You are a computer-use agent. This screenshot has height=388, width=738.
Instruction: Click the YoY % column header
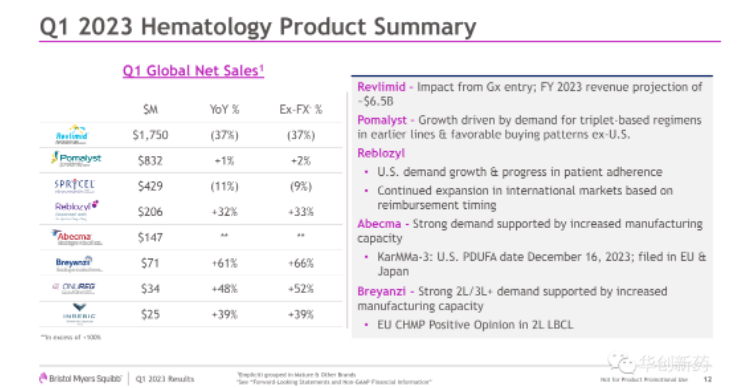(x=225, y=110)
